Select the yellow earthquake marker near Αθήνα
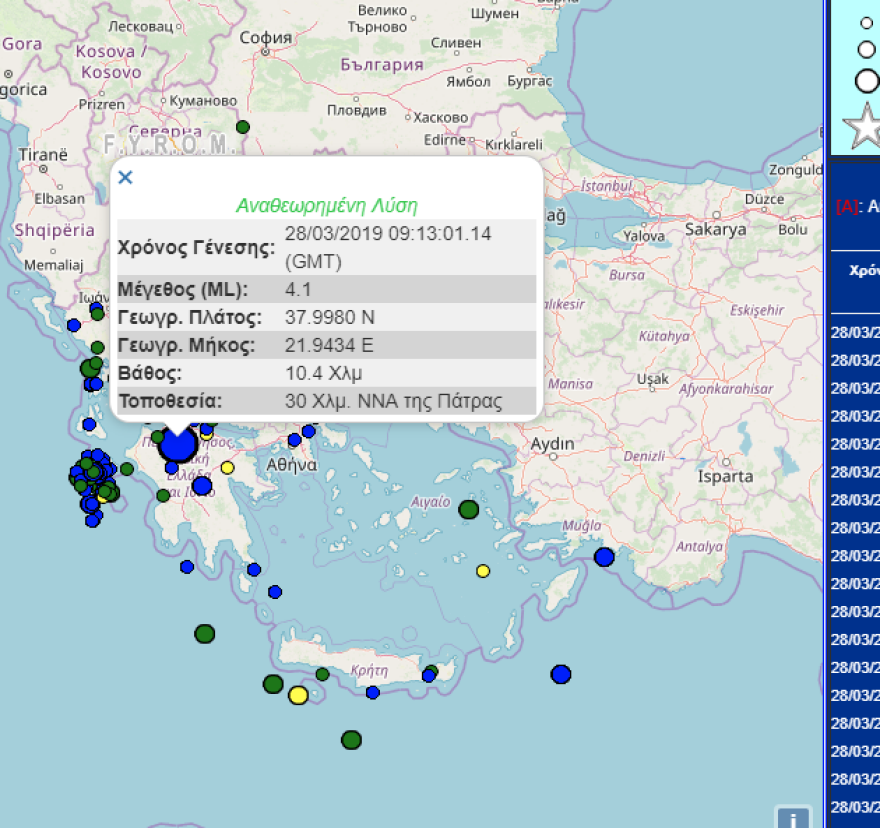Image resolution: width=880 pixels, height=828 pixels. (x=228, y=466)
